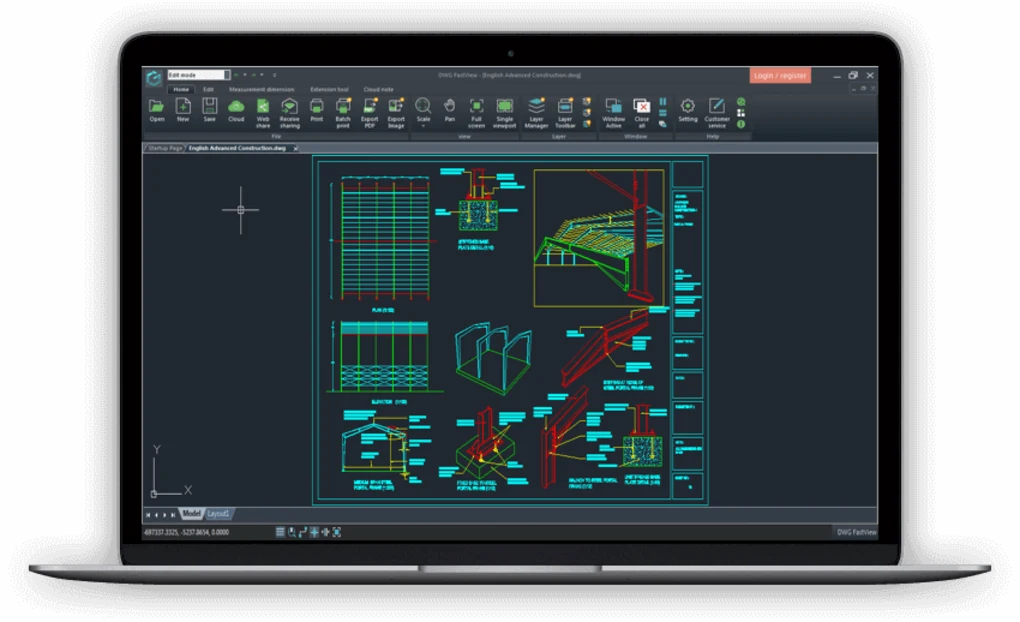Switch to the Layout1 tab

218,514
